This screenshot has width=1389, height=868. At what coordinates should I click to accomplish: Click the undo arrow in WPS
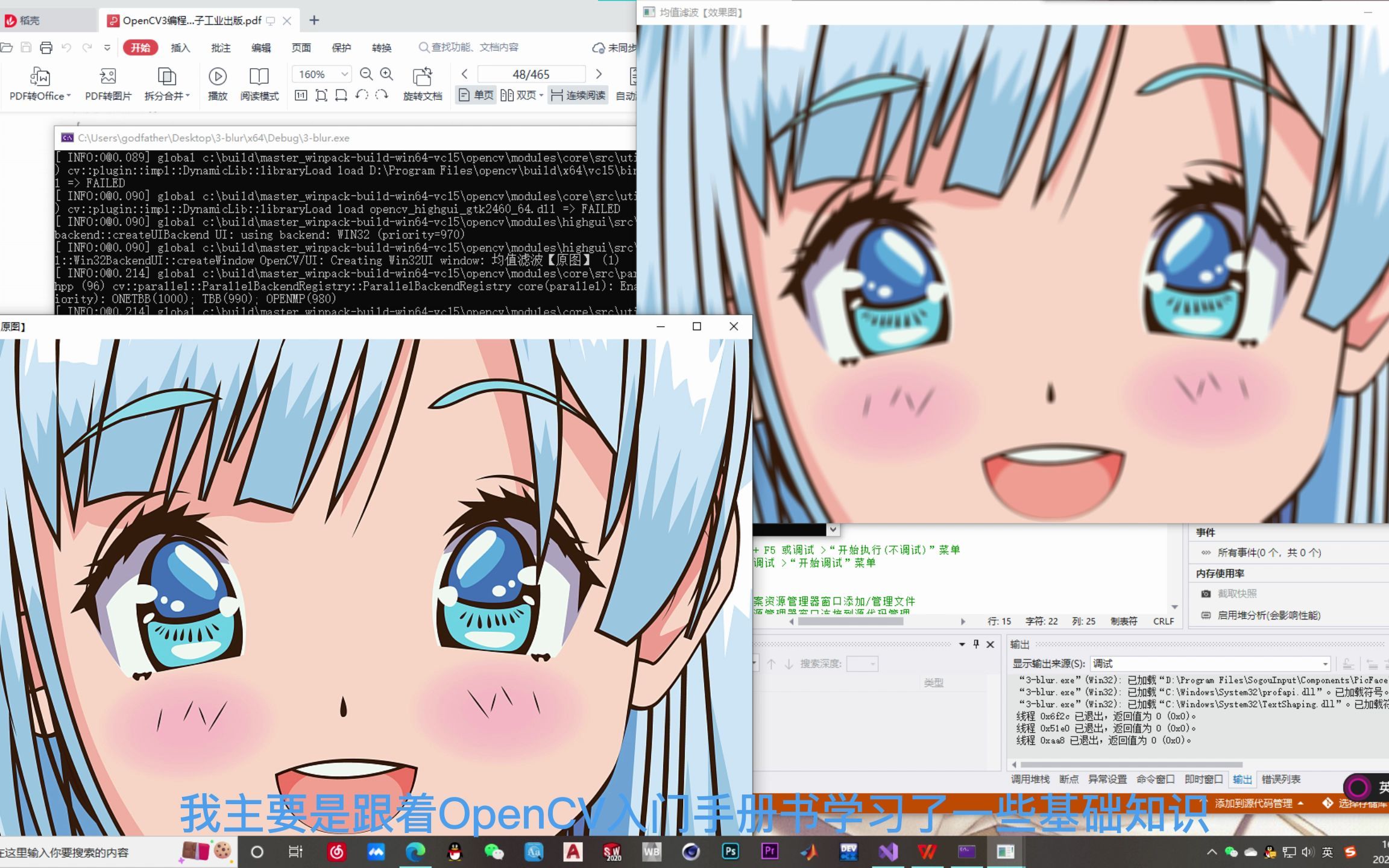(66, 48)
